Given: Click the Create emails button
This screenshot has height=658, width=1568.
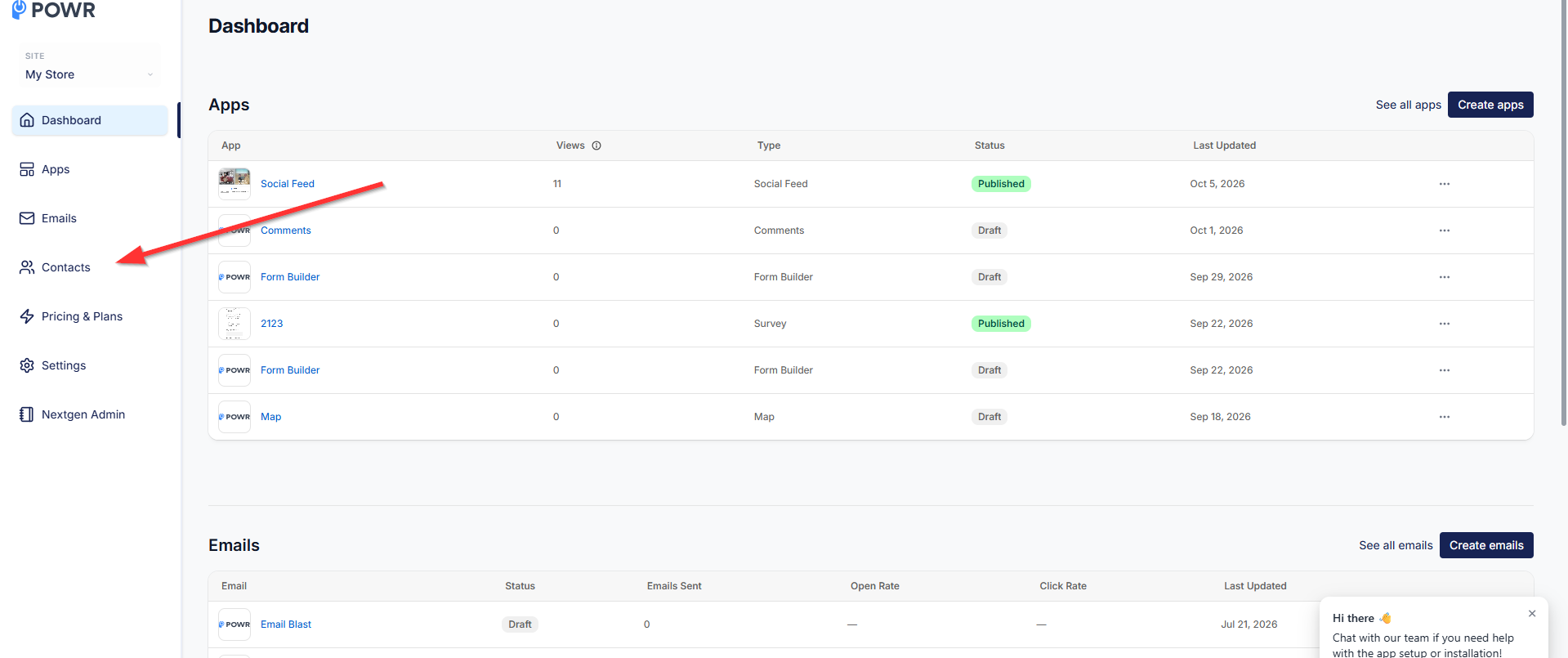Looking at the screenshot, I should click(x=1486, y=545).
